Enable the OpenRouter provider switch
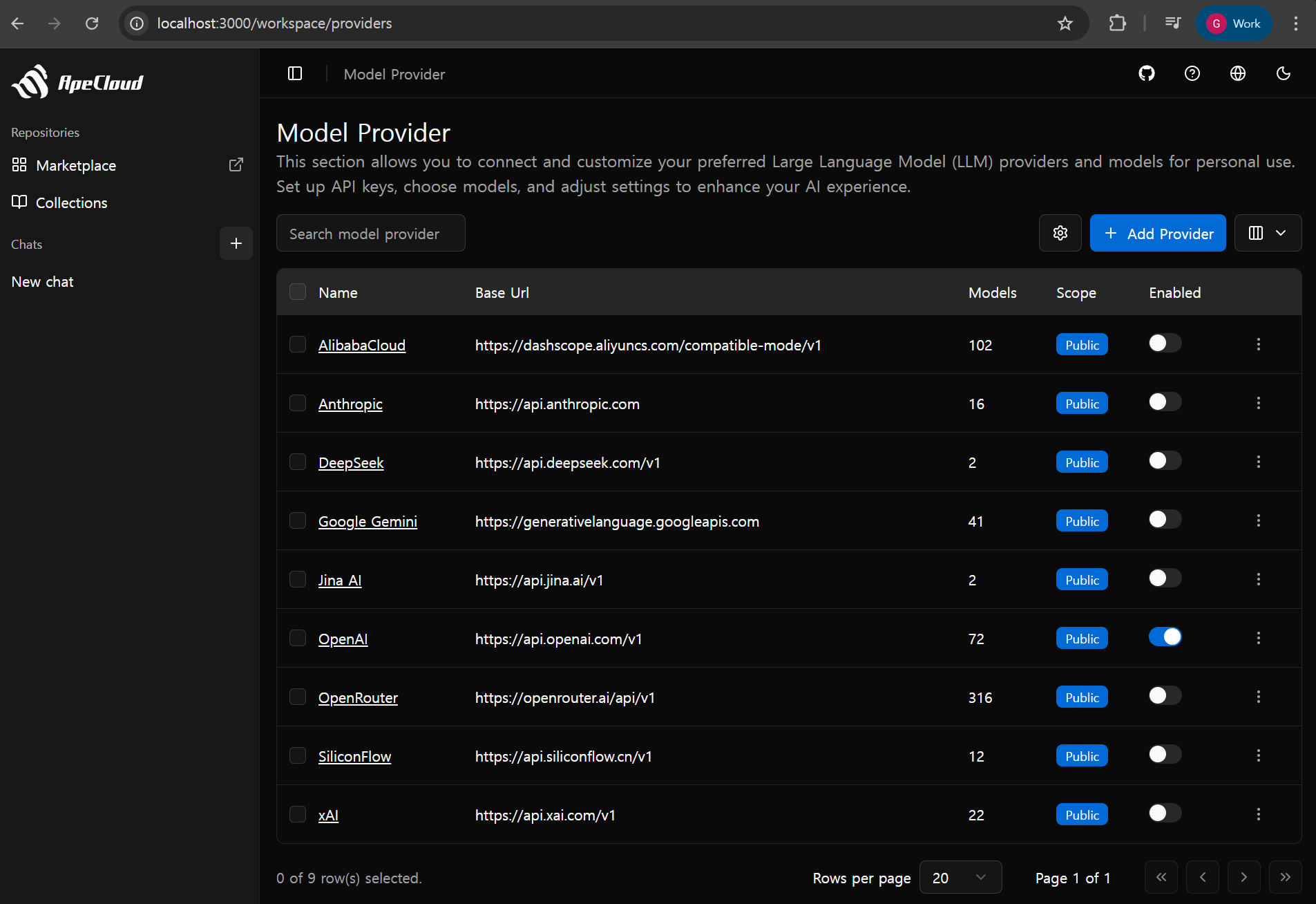This screenshot has width=1316, height=904. pos(1165,696)
